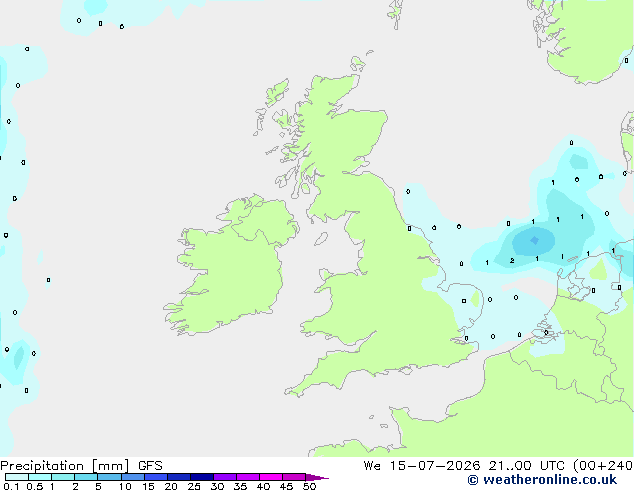Click the darkest blue precipitation core in North Sea
The image size is (634, 490).
pos(535,241)
